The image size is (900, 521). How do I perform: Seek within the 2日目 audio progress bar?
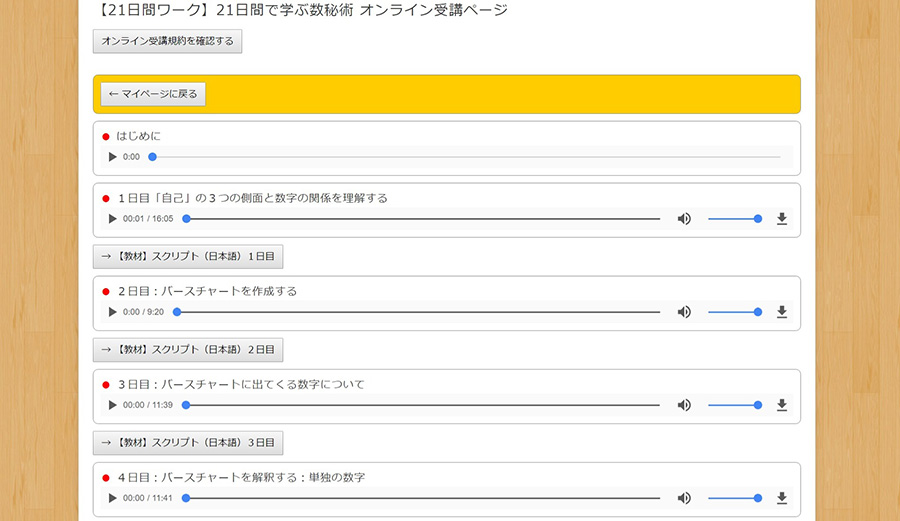(417, 312)
